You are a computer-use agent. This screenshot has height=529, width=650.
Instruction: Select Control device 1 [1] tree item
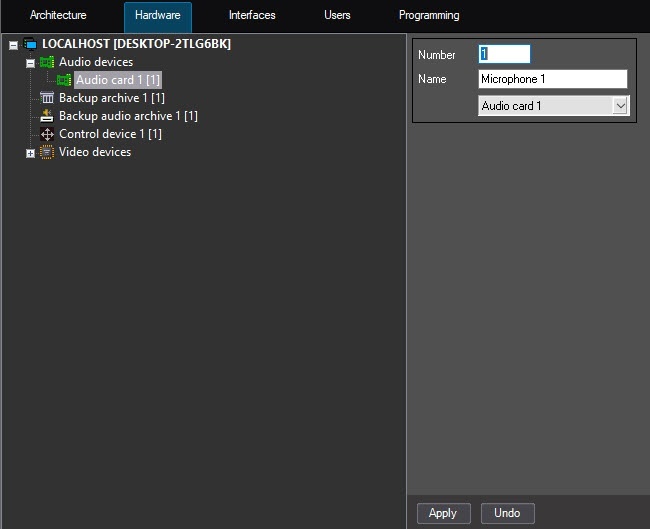(110, 134)
